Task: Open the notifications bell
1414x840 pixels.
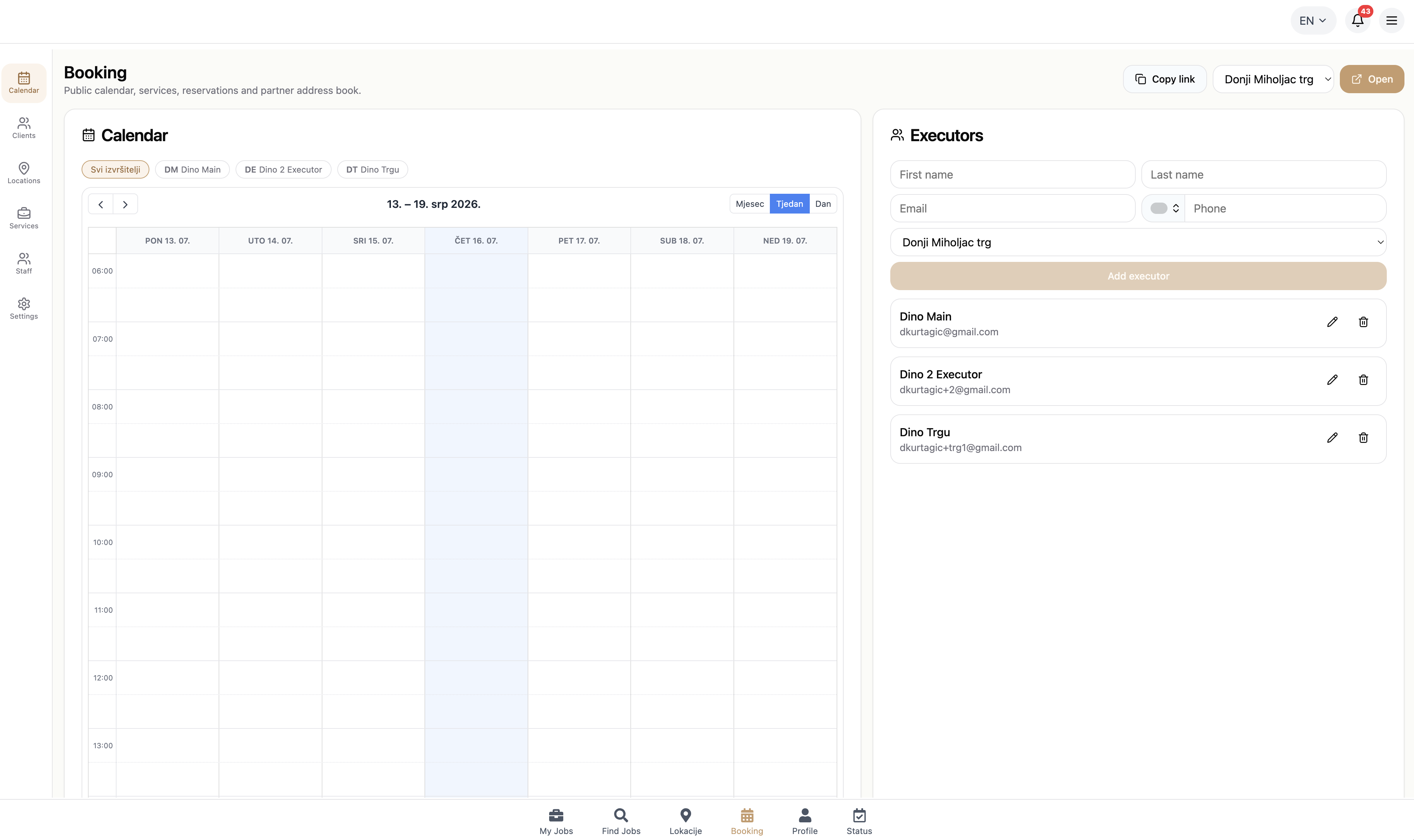Action: pyautogui.click(x=1357, y=21)
